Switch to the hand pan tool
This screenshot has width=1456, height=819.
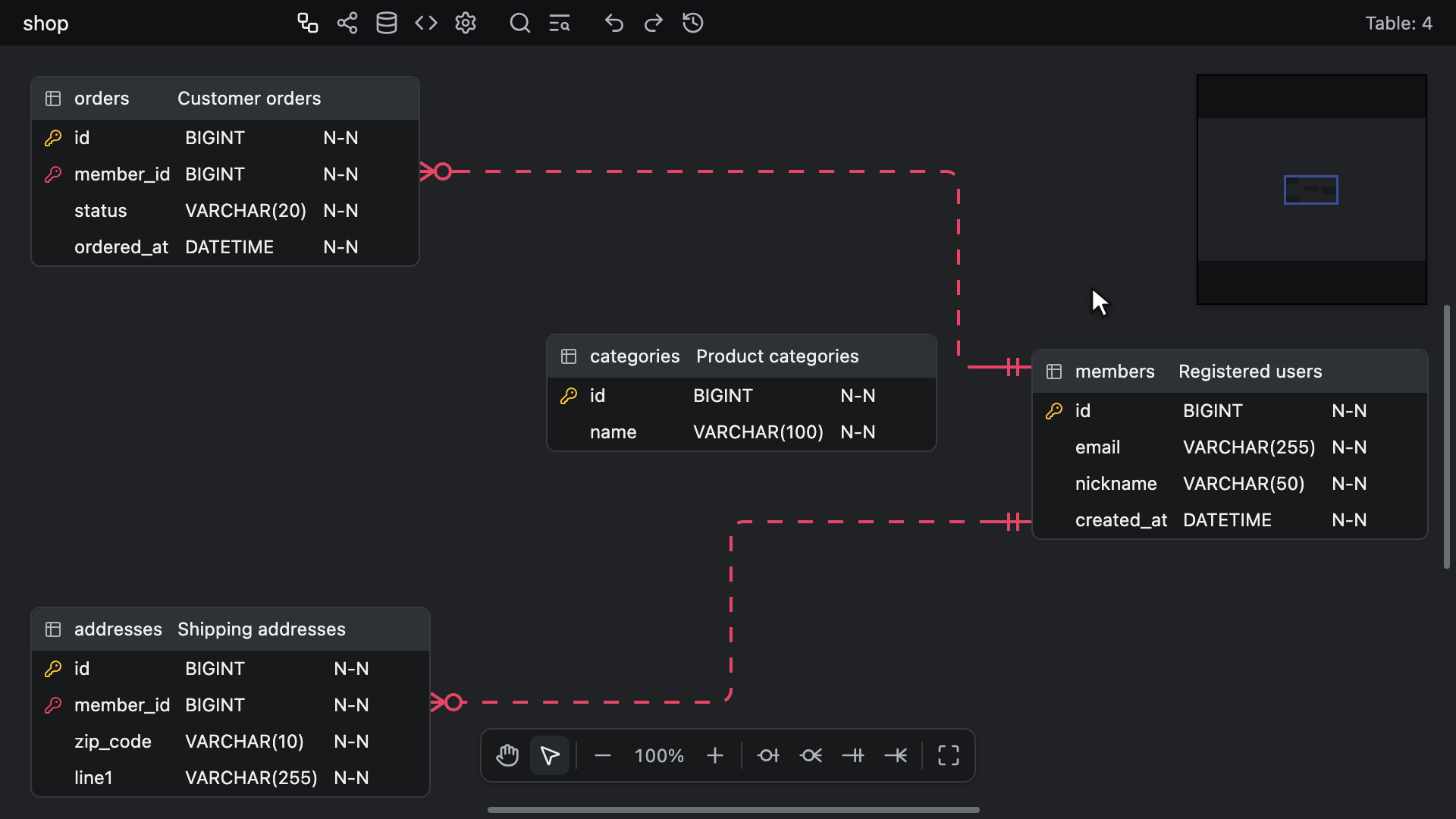507,755
